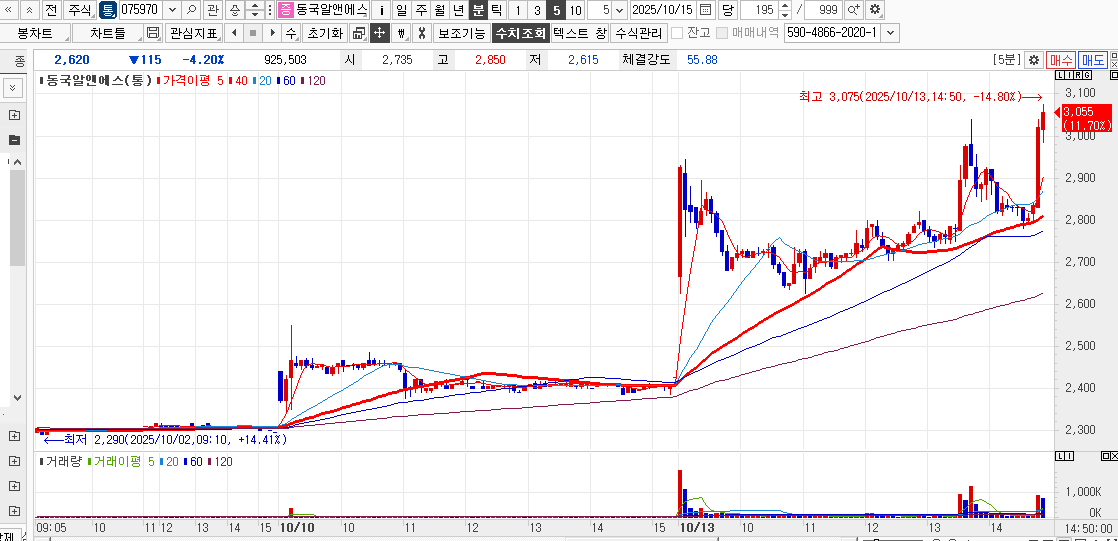1118x541 pixels.
Task: Select the crosshair cursor tool
Action: 380,33
